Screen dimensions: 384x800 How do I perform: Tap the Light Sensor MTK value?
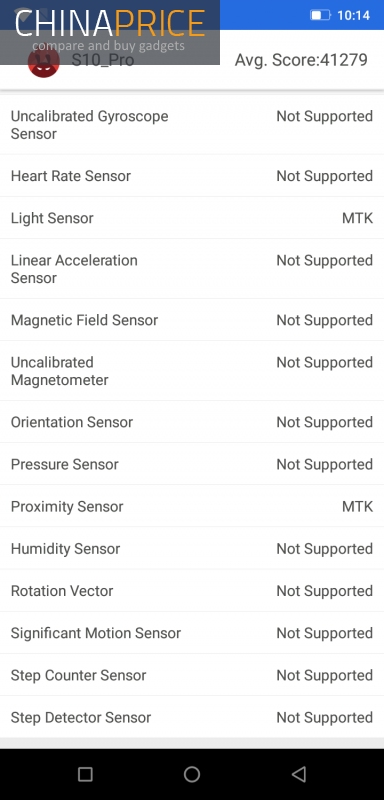tap(357, 218)
